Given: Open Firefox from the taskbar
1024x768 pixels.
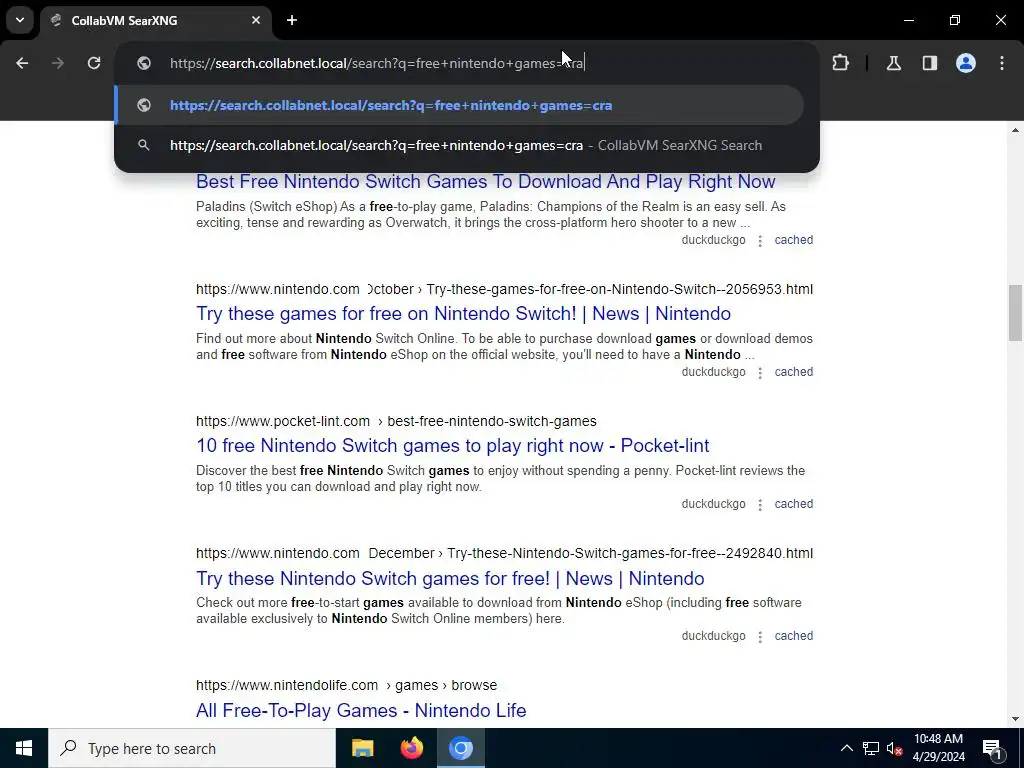Looking at the screenshot, I should 411,748.
